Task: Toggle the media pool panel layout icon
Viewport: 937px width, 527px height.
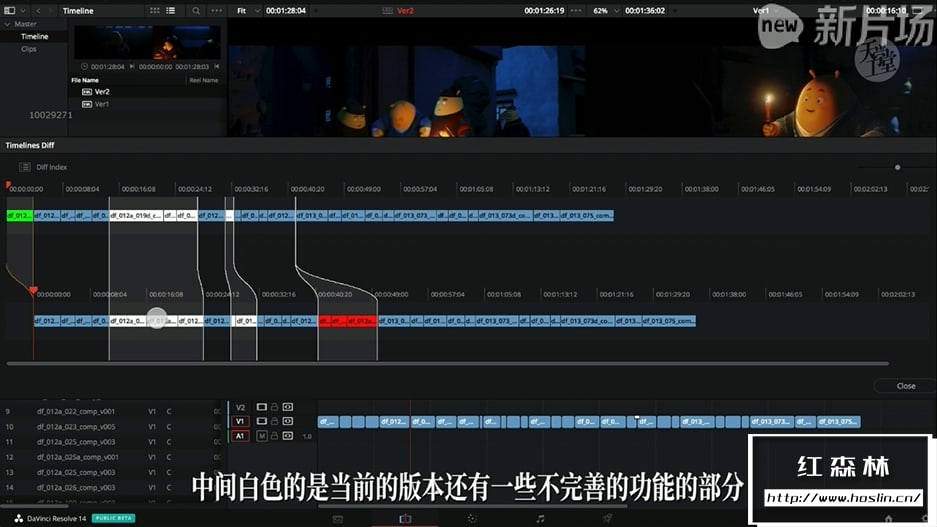Action: 10,10
